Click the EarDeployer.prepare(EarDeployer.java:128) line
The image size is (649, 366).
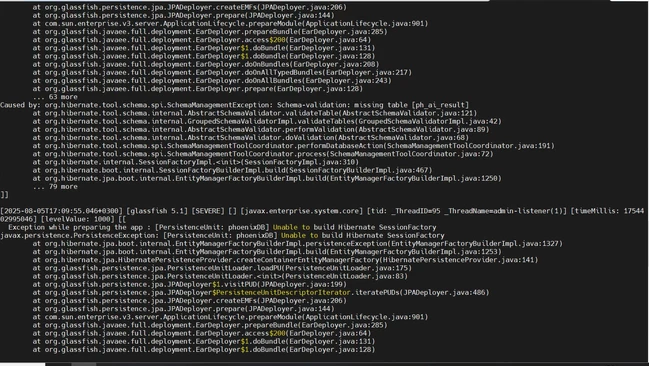pyautogui.click(x=198, y=89)
